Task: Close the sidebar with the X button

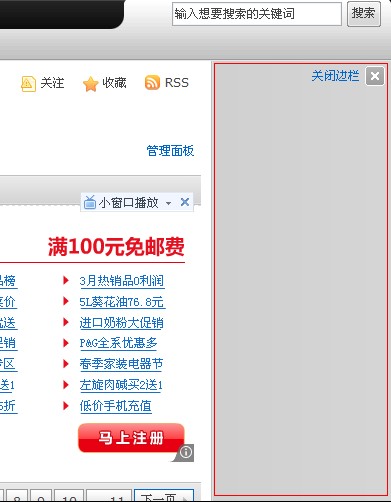Action: pos(375,76)
